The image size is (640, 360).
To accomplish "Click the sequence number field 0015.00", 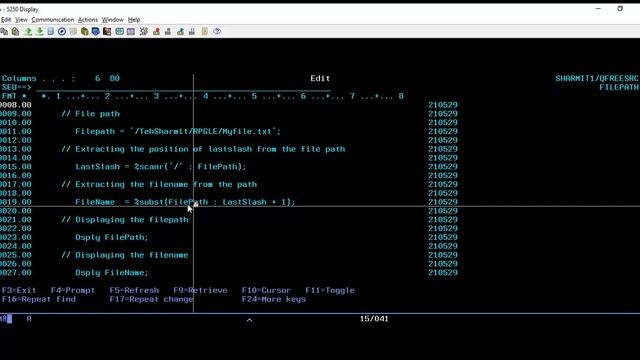I will [x=16, y=167].
